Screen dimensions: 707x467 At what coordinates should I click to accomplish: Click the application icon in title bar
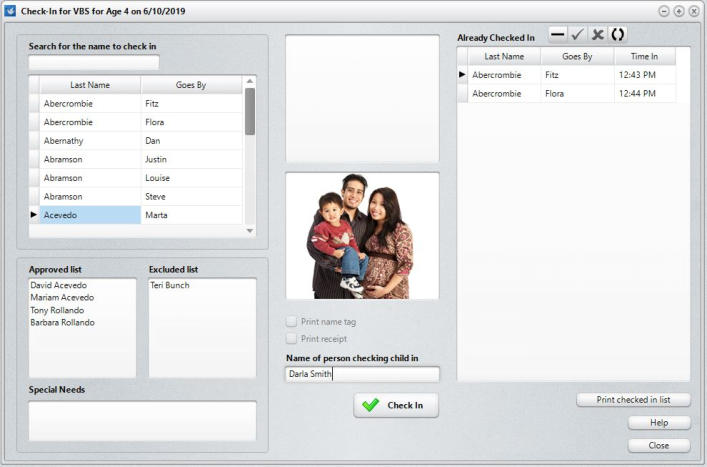pos(10,11)
